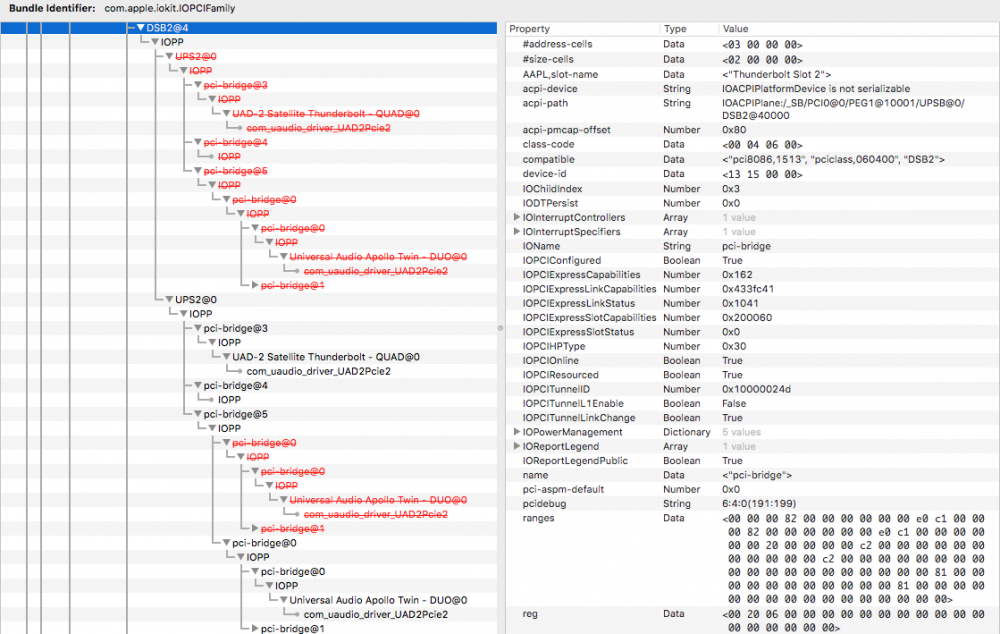Select the class-code property row

pos(753,144)
